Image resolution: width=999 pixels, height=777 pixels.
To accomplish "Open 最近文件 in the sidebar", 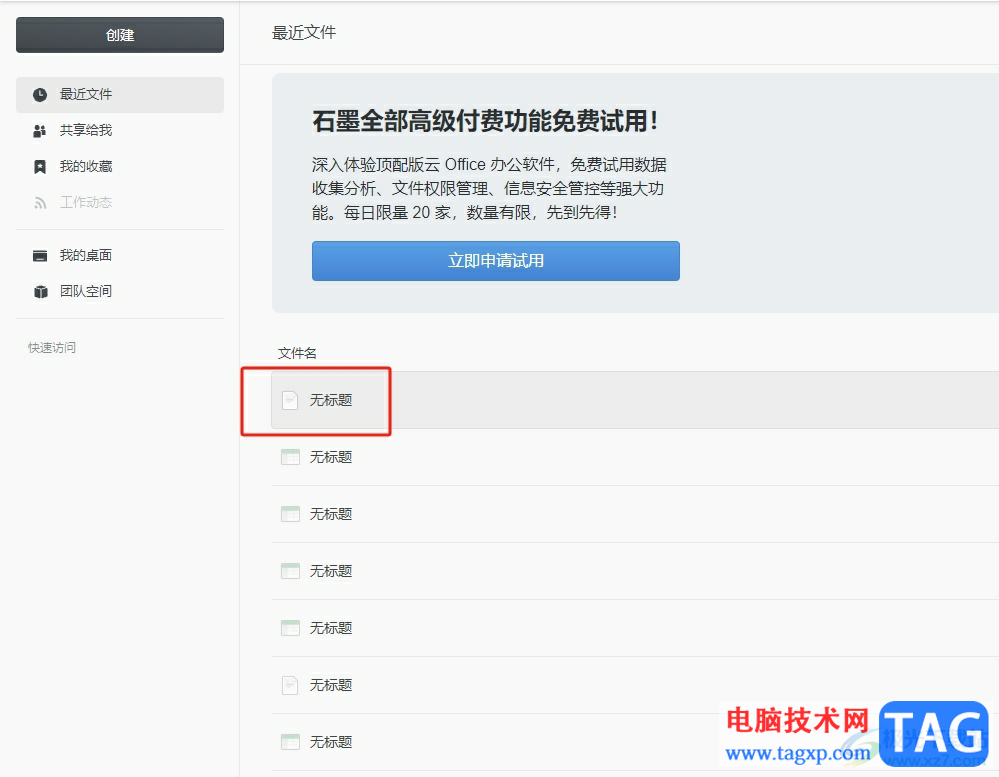I will coord(120,95).
